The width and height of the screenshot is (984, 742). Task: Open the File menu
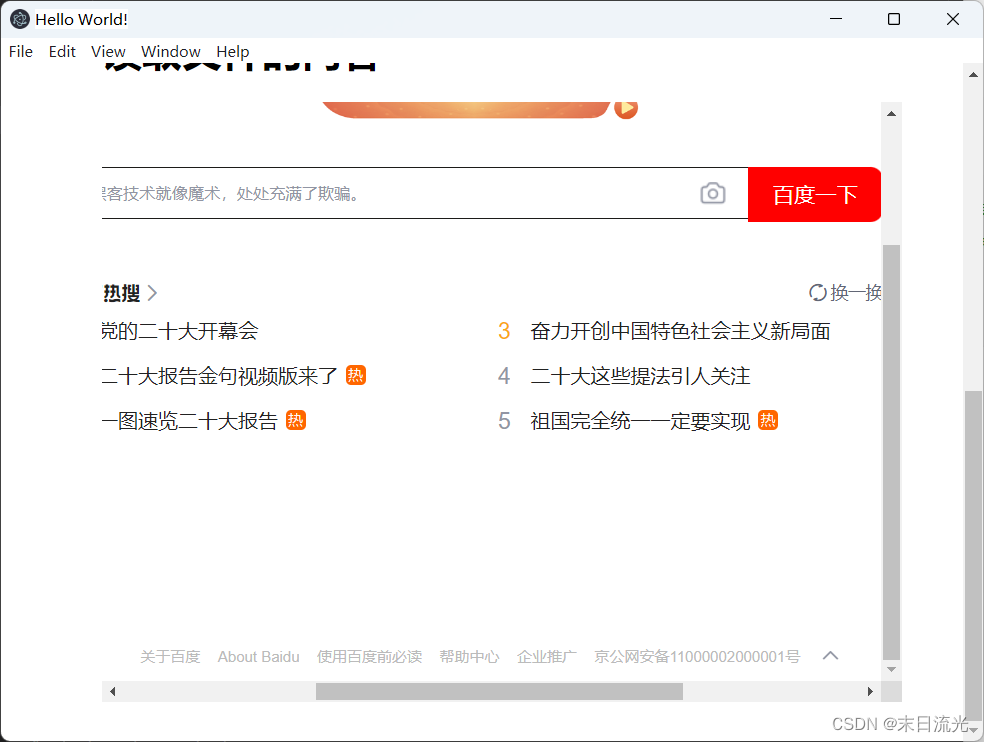click(21, 51)
